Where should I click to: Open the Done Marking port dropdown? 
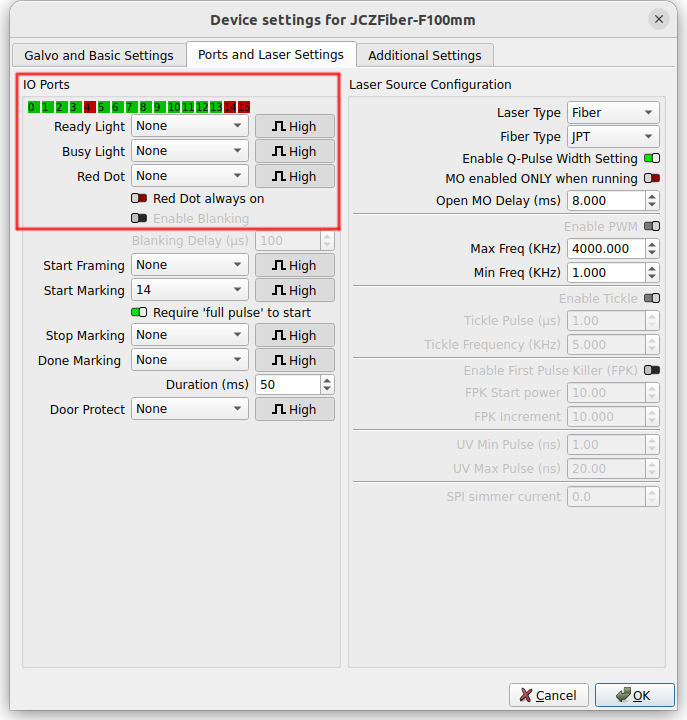tap(190, 360)
